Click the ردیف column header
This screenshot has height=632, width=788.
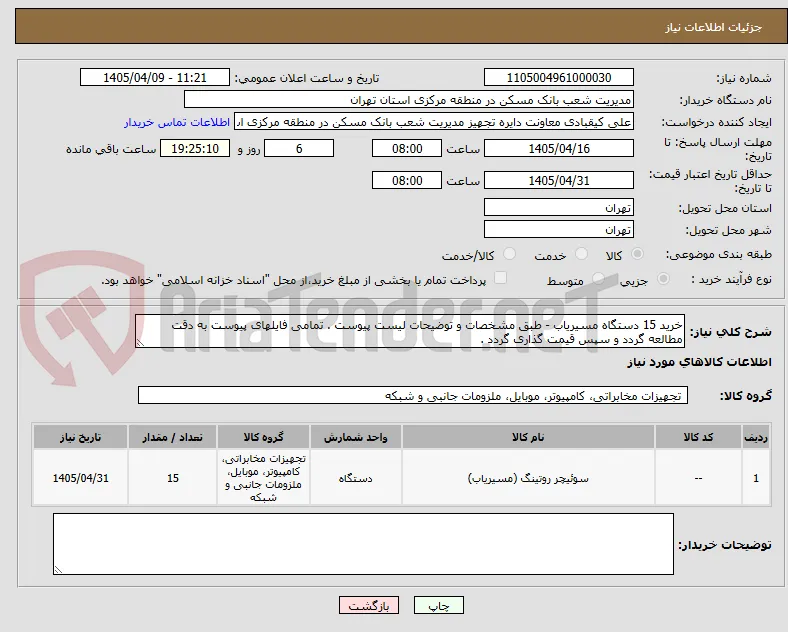[756, 437]
